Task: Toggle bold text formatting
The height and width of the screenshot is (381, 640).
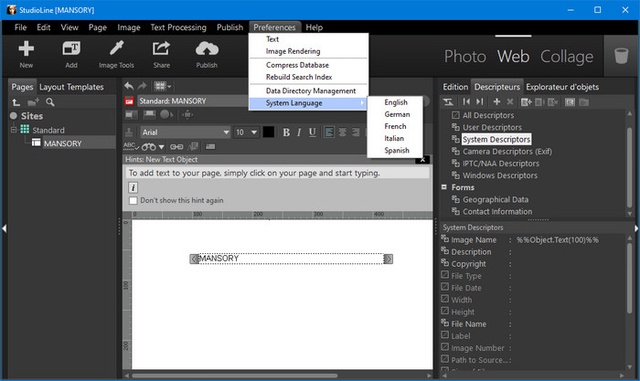Action: pyautogui.click(x=286, y=132)
